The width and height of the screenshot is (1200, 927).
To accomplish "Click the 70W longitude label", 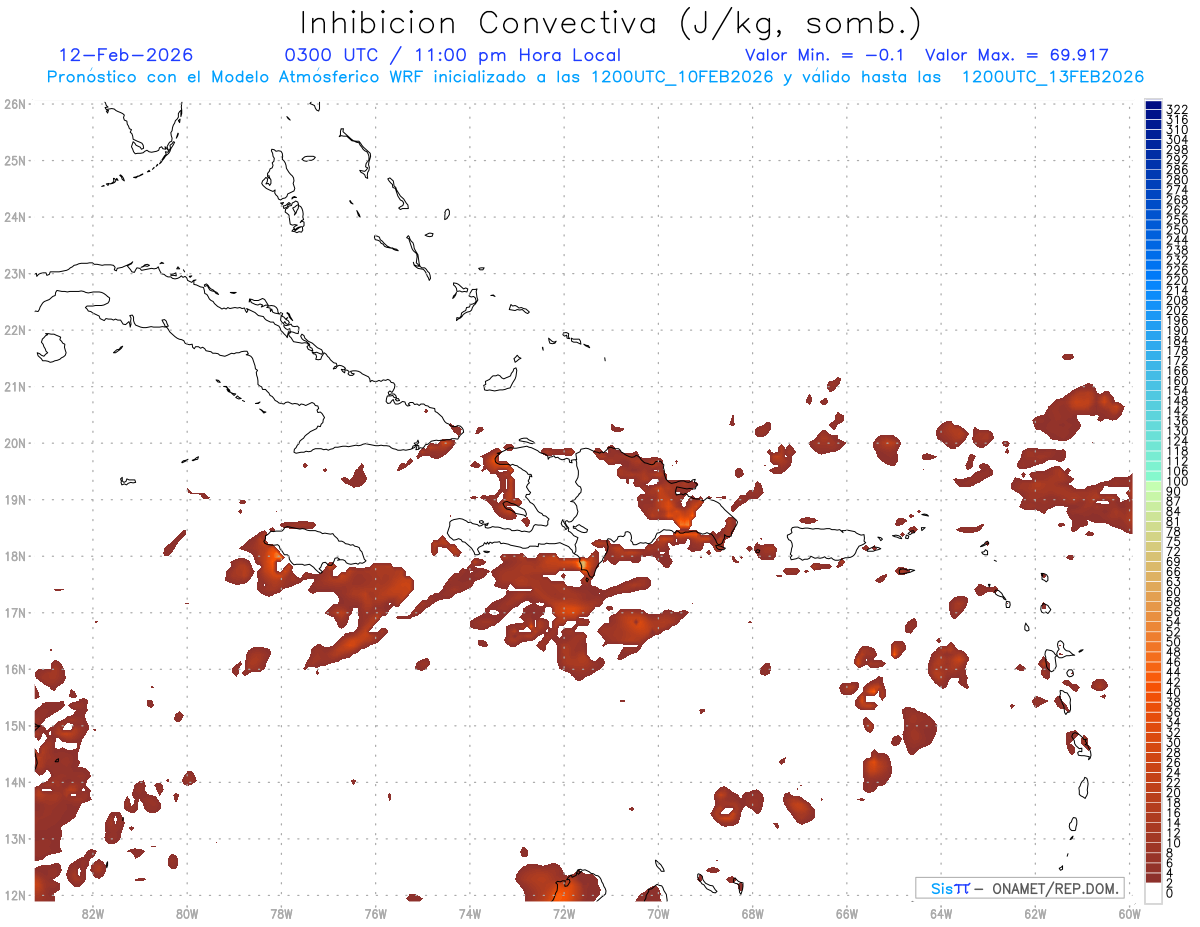I will [x=658, y=913].
